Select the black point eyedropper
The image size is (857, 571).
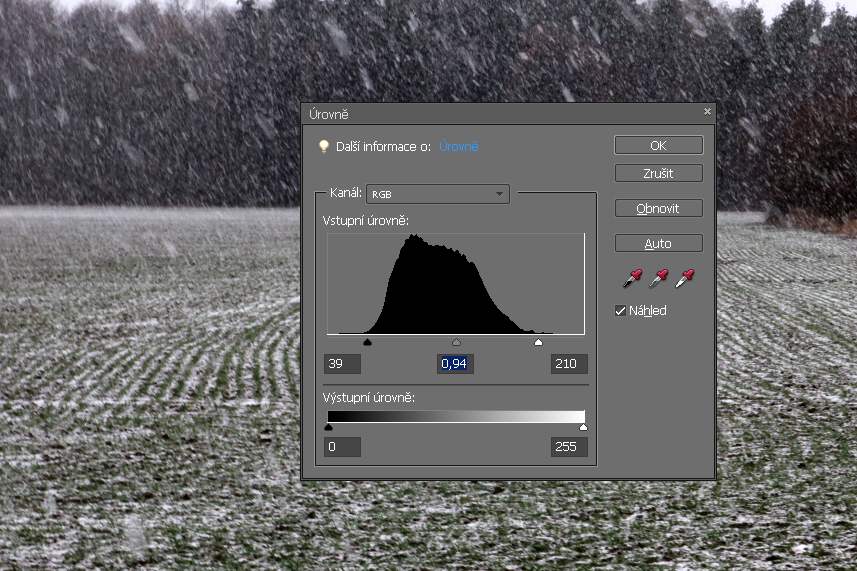tap(632, 278)
